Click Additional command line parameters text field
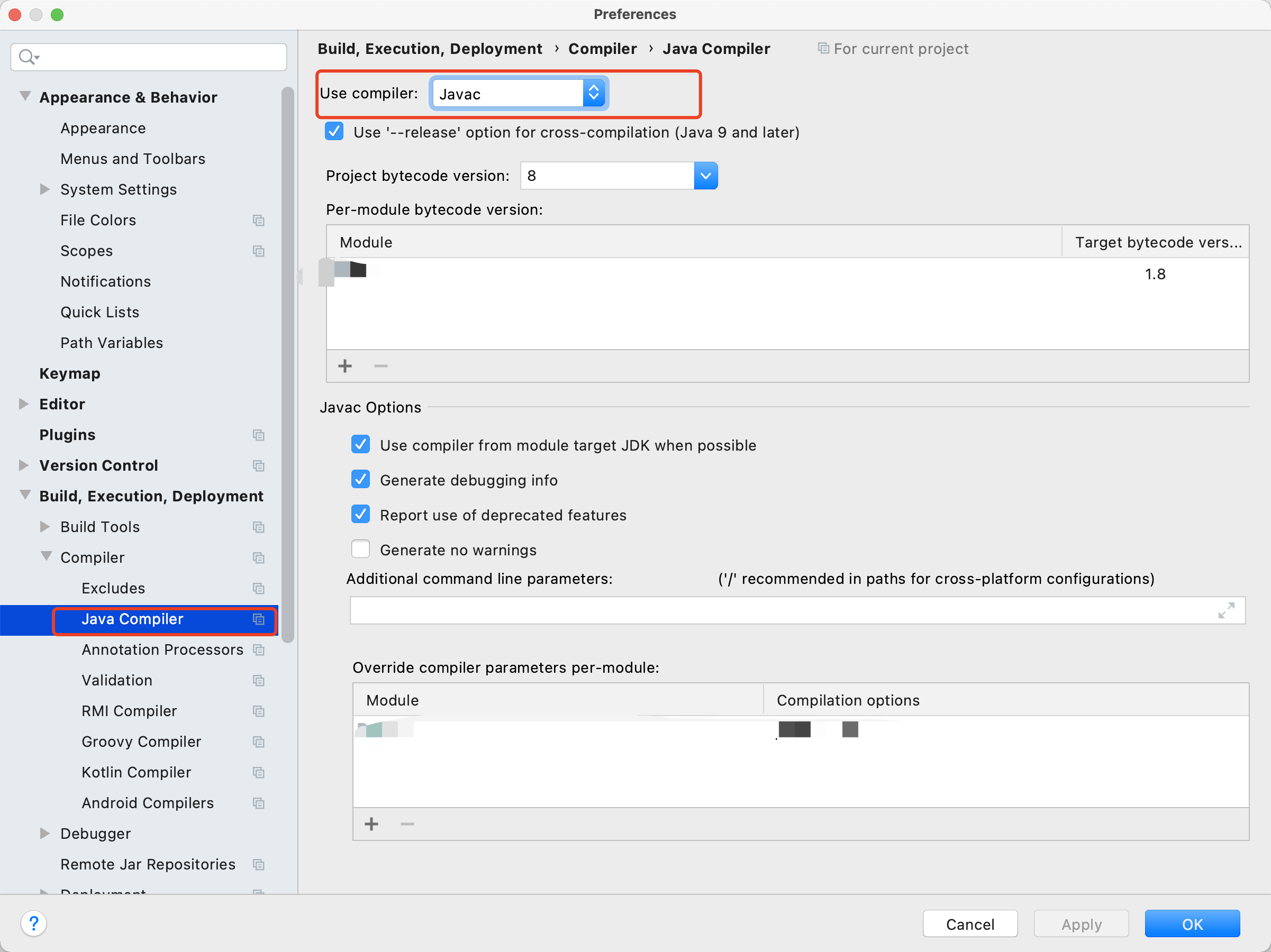Image resolution: width=1271 pixels, height=952 pixels. click(797, 610)
